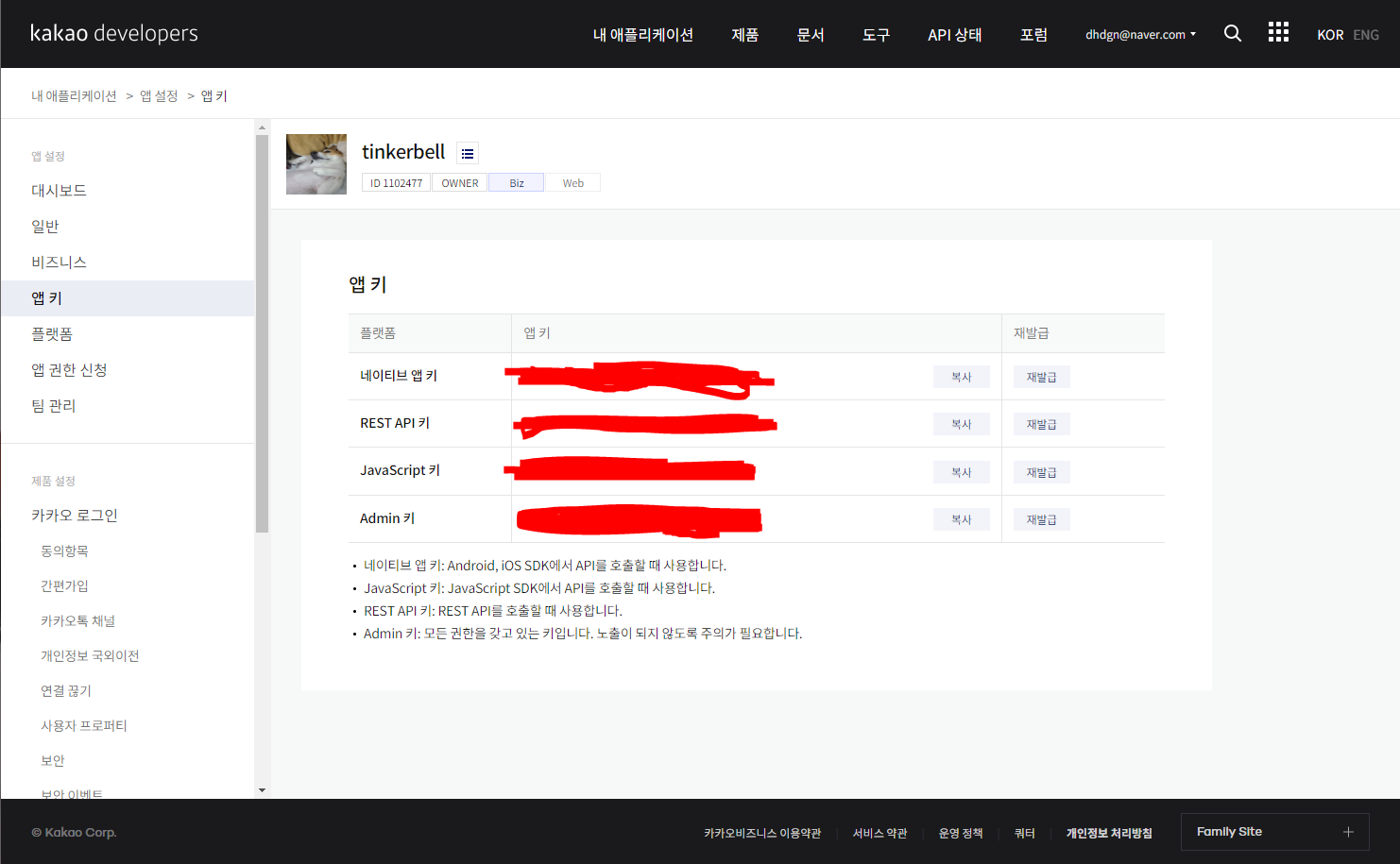
Task: Open 앱 권한 신청 in sidebar
Action: pos(69,370)
